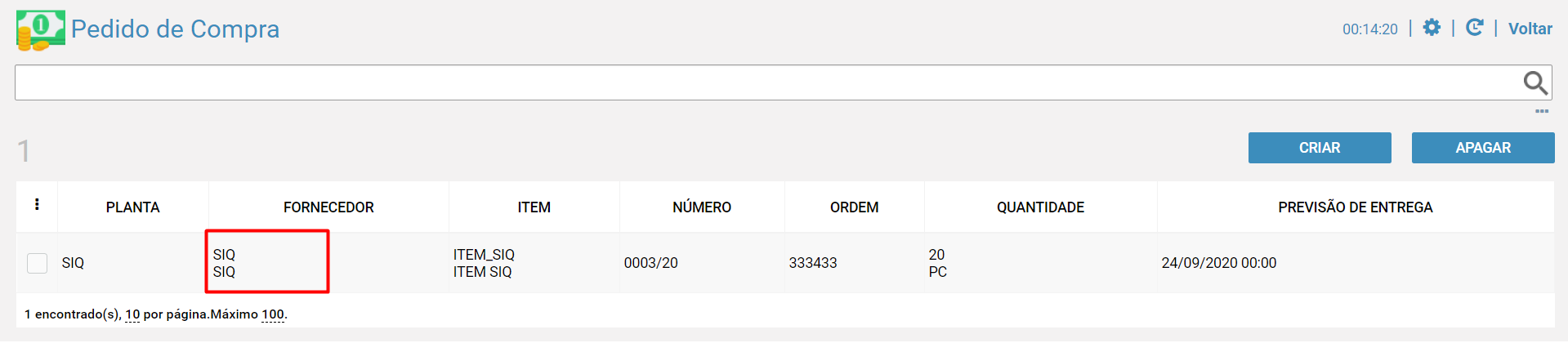Click the Pedido de Compra page title

[175, 29]
